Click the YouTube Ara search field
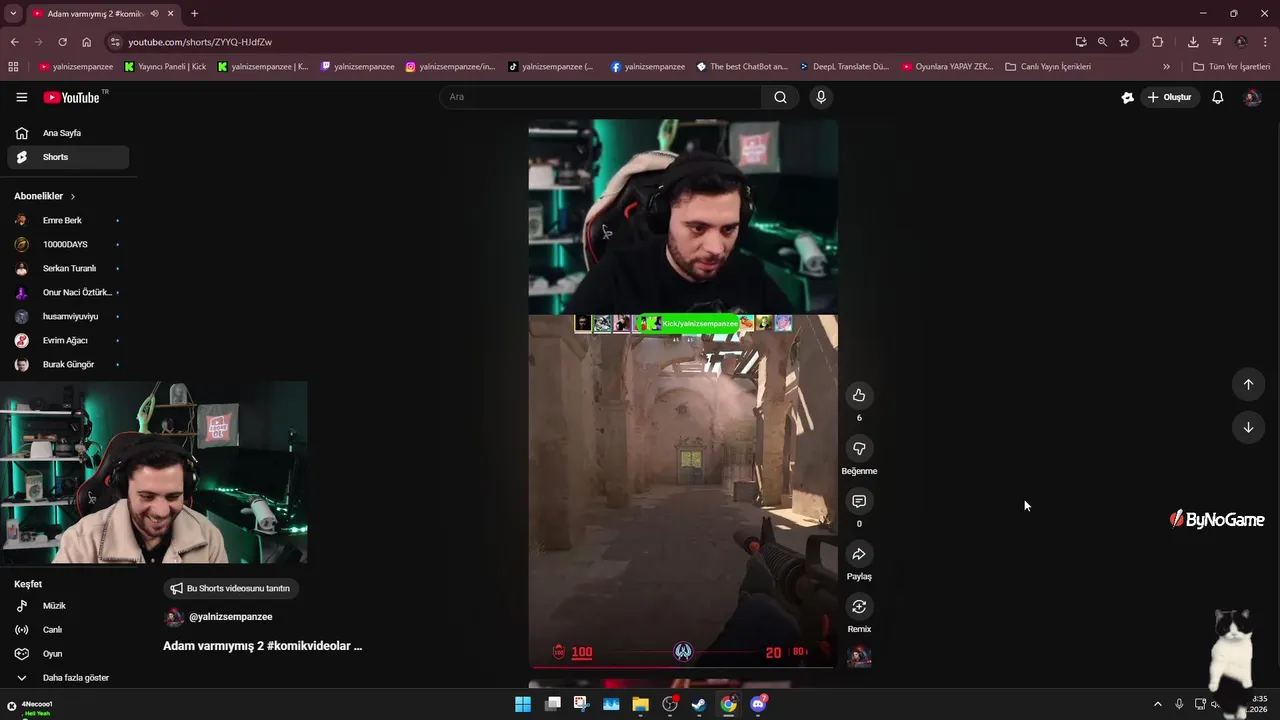Image resolution: width=1280 pixels, height=720 pixels. click(600, 97)
